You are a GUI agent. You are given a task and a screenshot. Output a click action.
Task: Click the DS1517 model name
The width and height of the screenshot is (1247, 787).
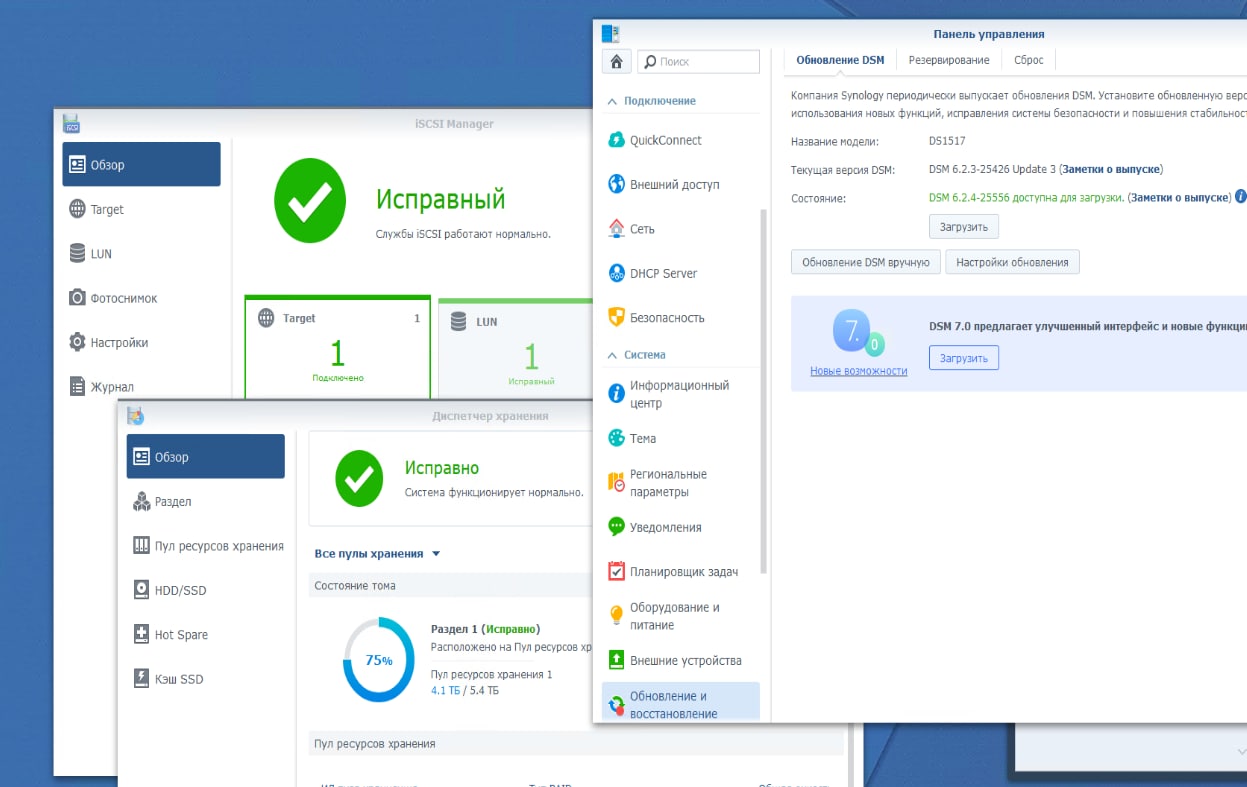click(947, 141)
